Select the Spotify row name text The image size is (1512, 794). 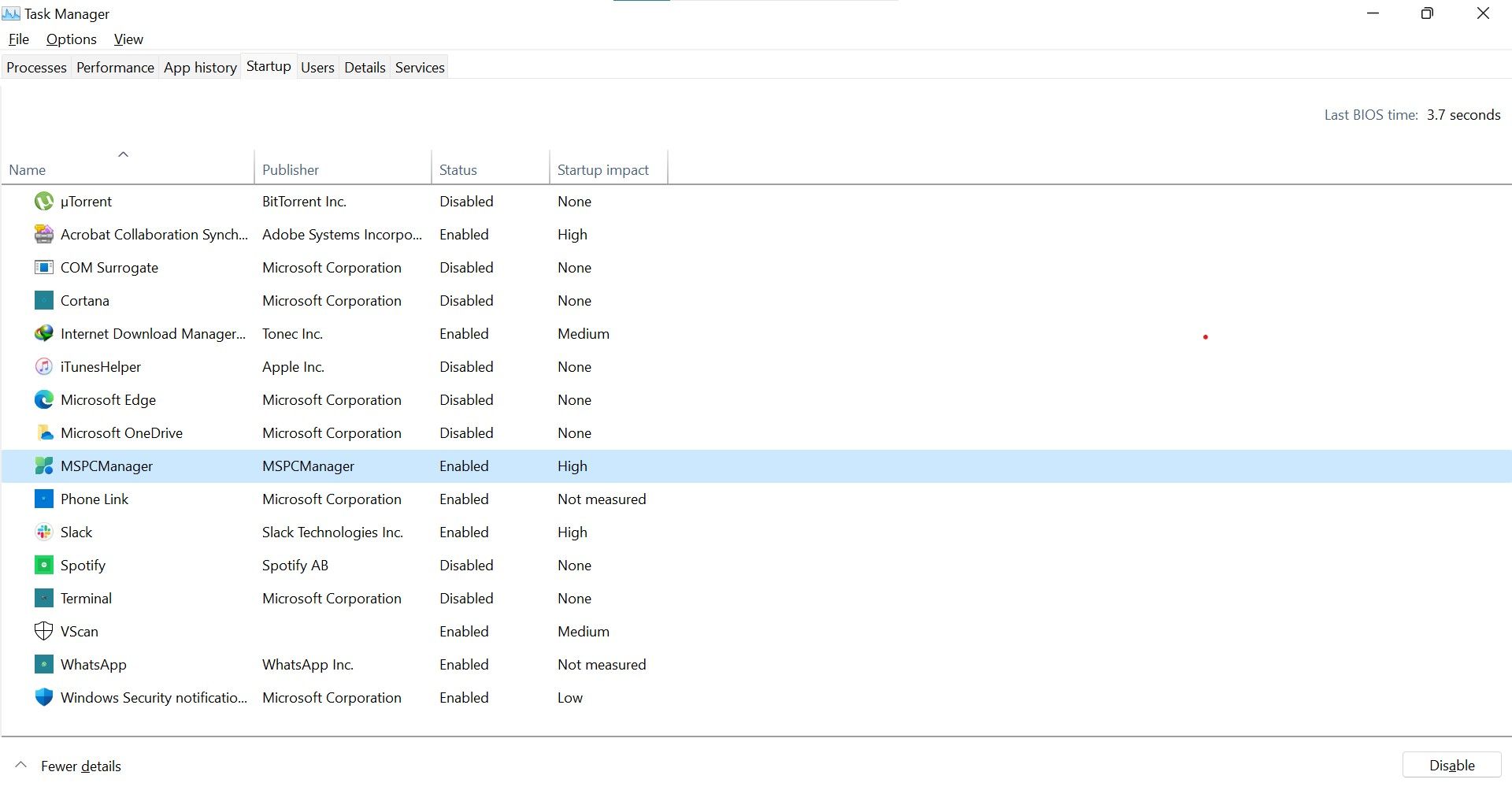(x=83, y=566)
